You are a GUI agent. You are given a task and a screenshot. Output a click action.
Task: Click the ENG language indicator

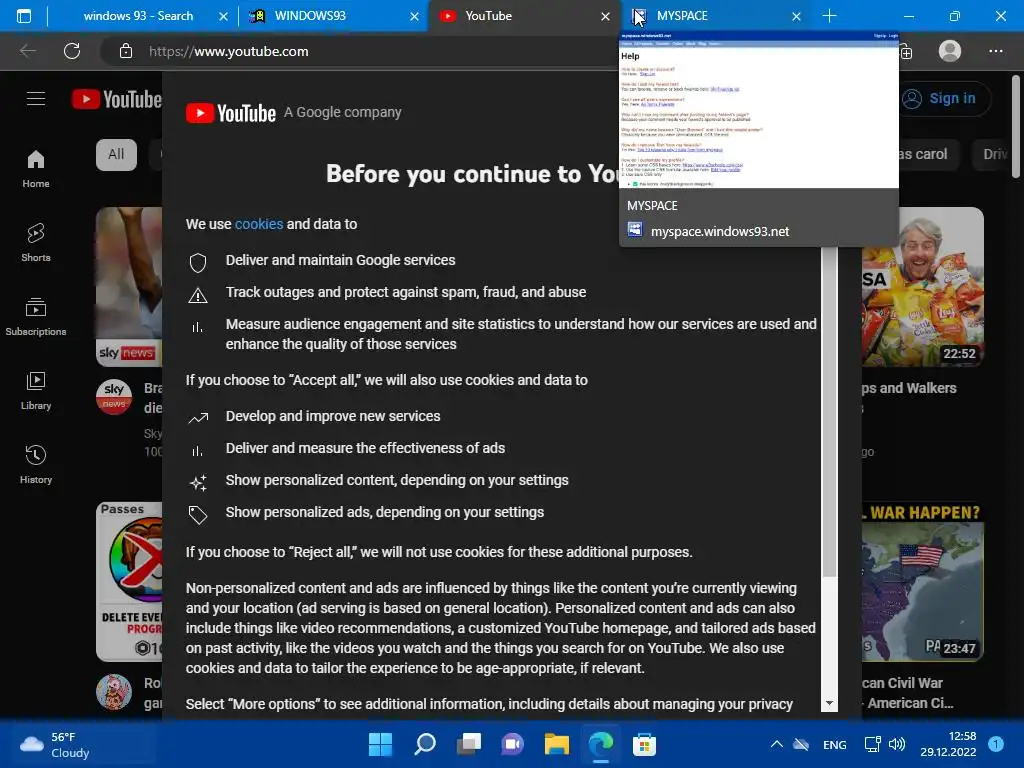pos(835,744)
